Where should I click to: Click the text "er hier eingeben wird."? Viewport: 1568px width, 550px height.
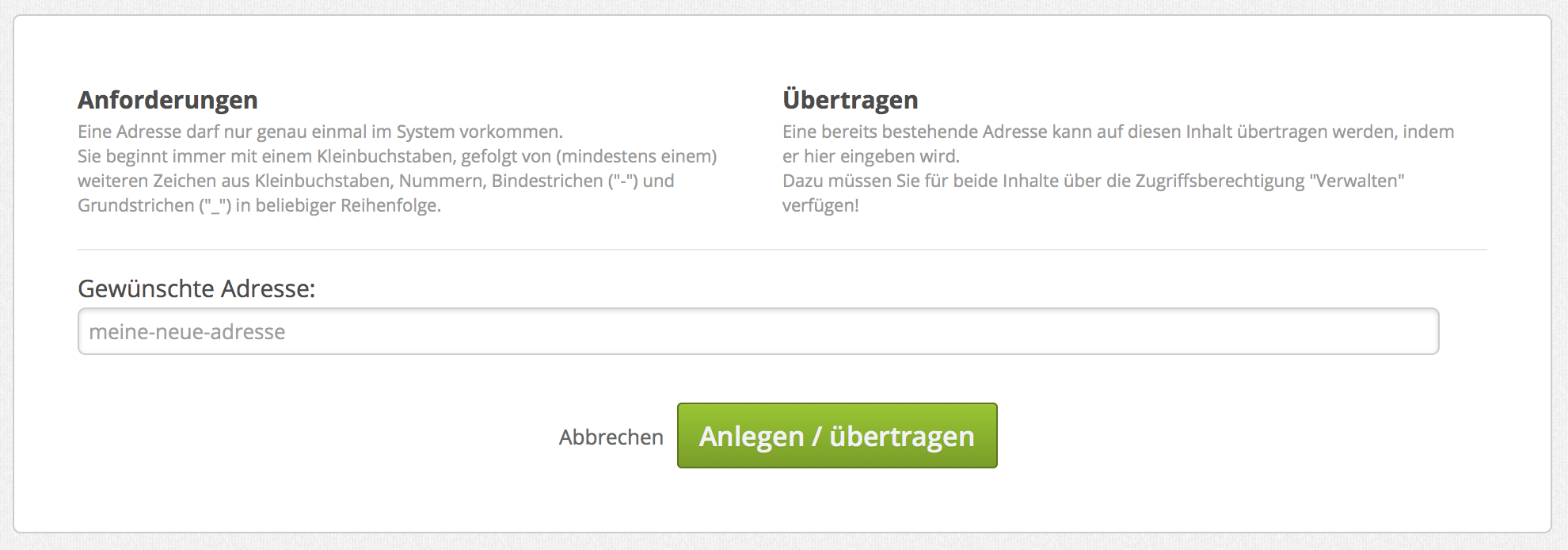(x=870, y=156)
